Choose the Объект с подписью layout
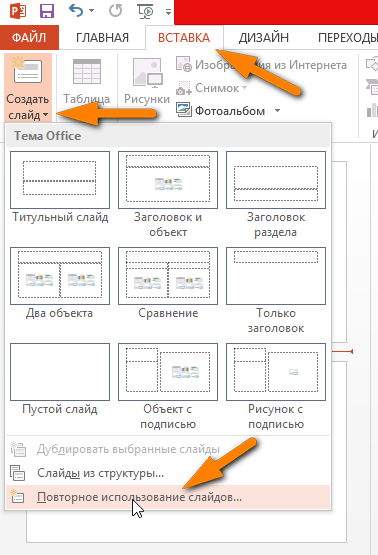This screenshot has height=555, width=378. (168, 387)
